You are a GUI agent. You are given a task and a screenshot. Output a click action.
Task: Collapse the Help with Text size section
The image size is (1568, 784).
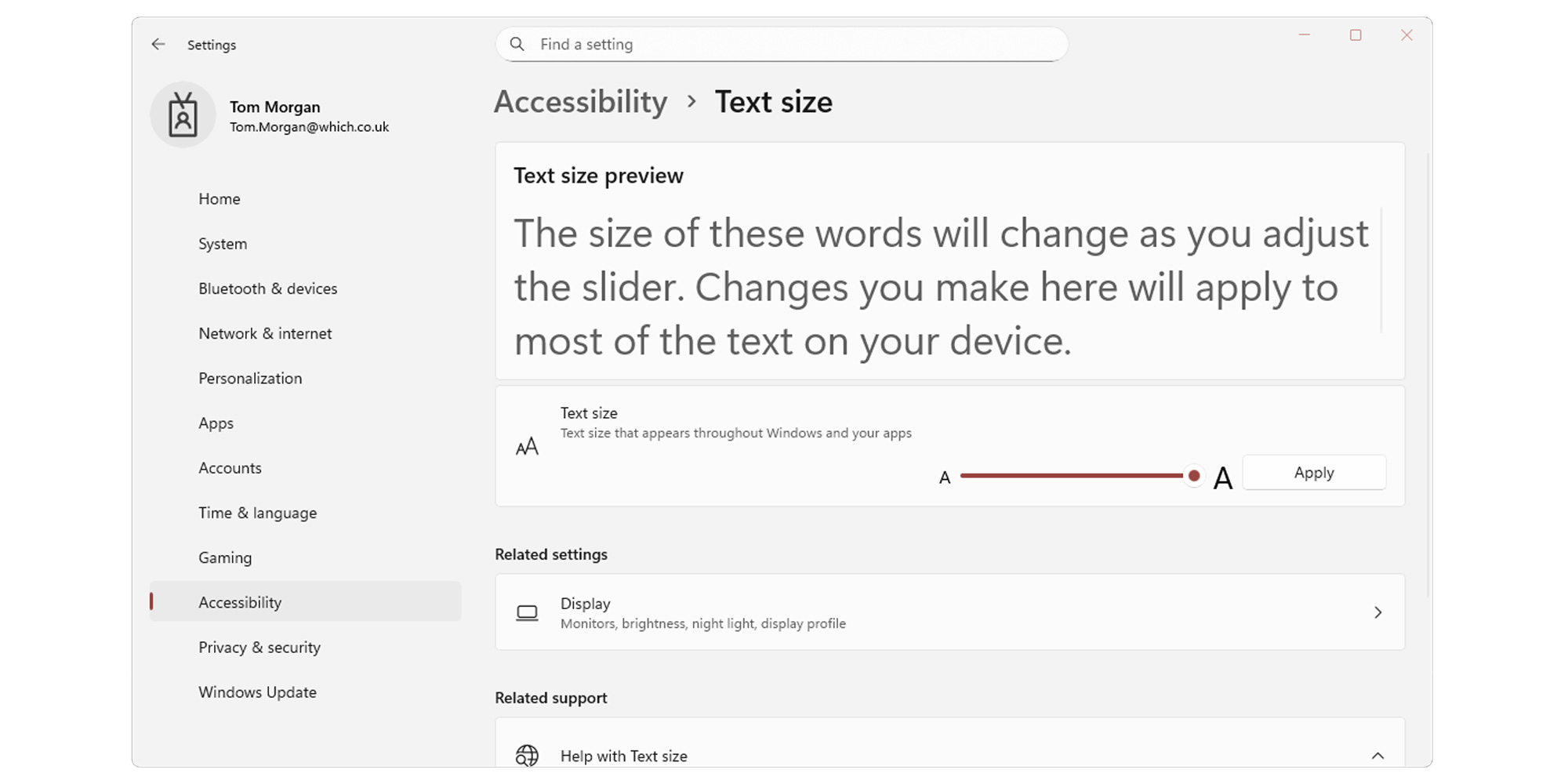point(1378,755)
